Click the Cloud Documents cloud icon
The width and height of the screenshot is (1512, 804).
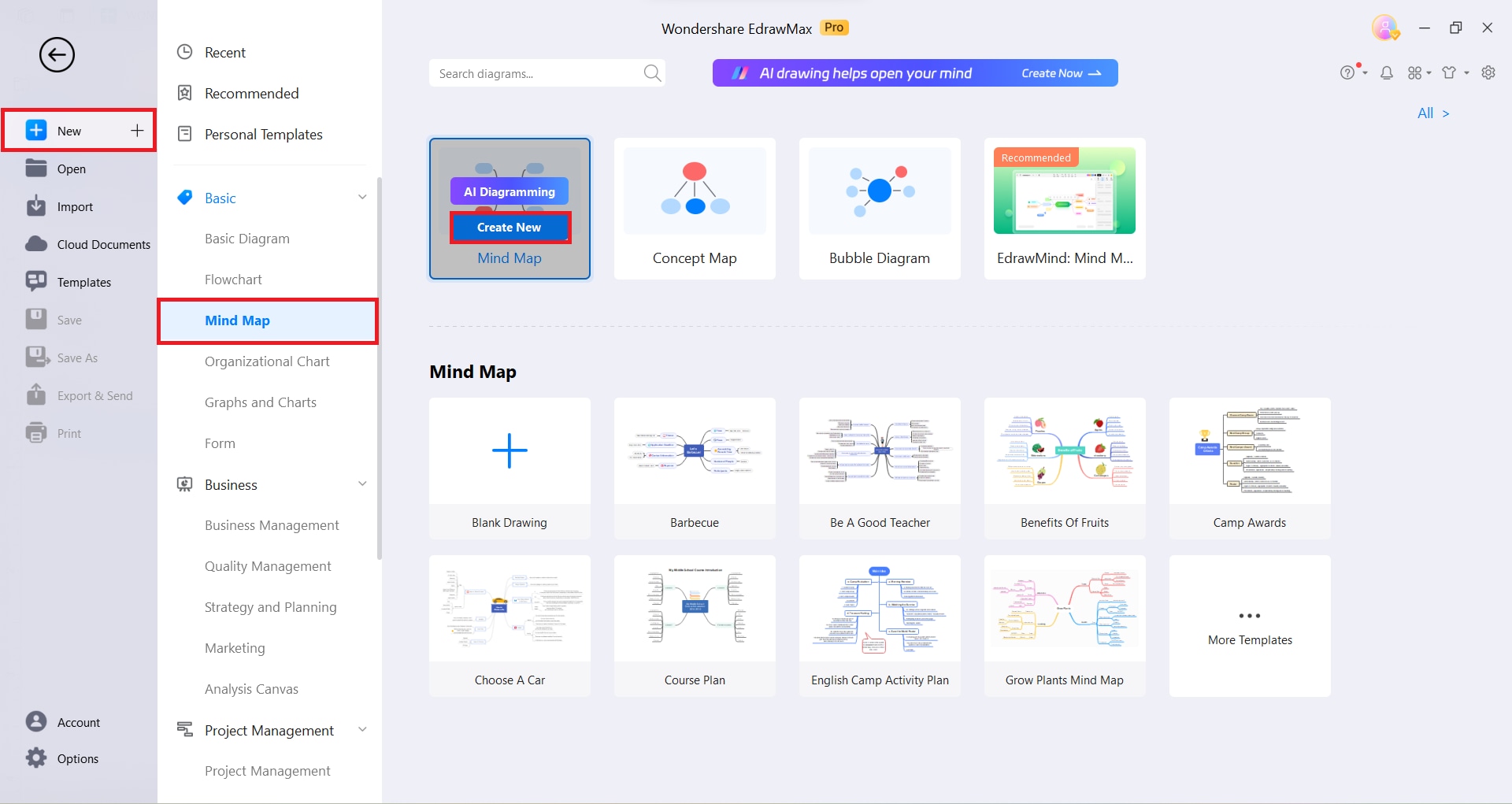click(x=36, y=244)
